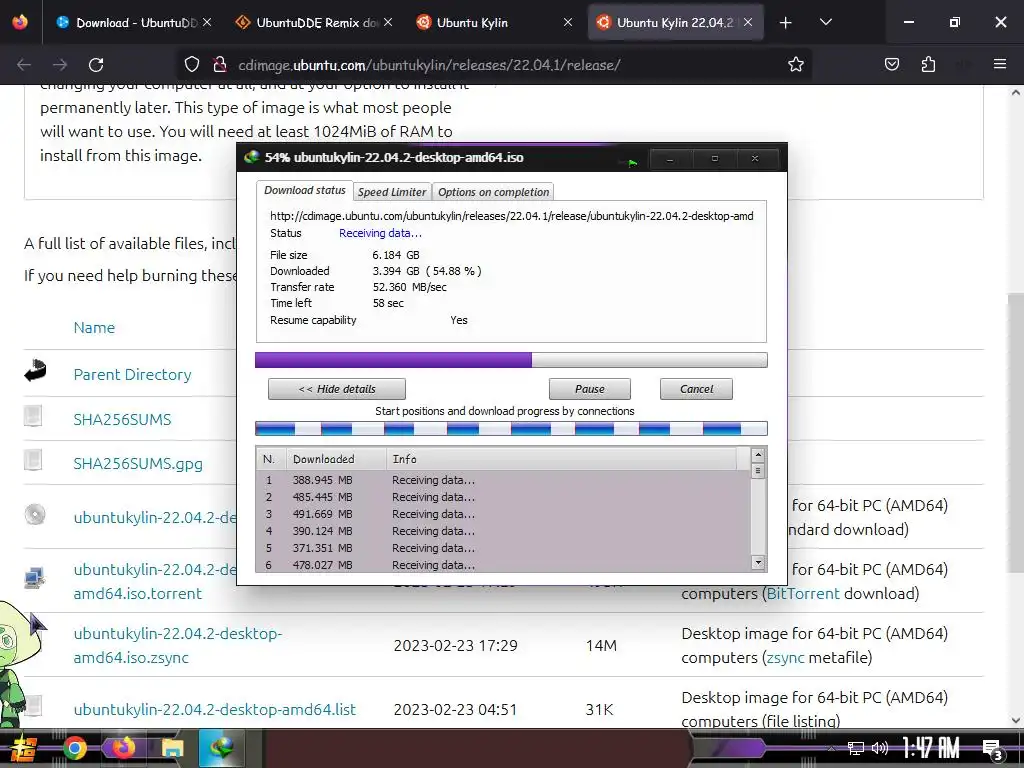Click the Info column header
The height and width of the screenshot is (768, 1024).
(x=562, y=459)
